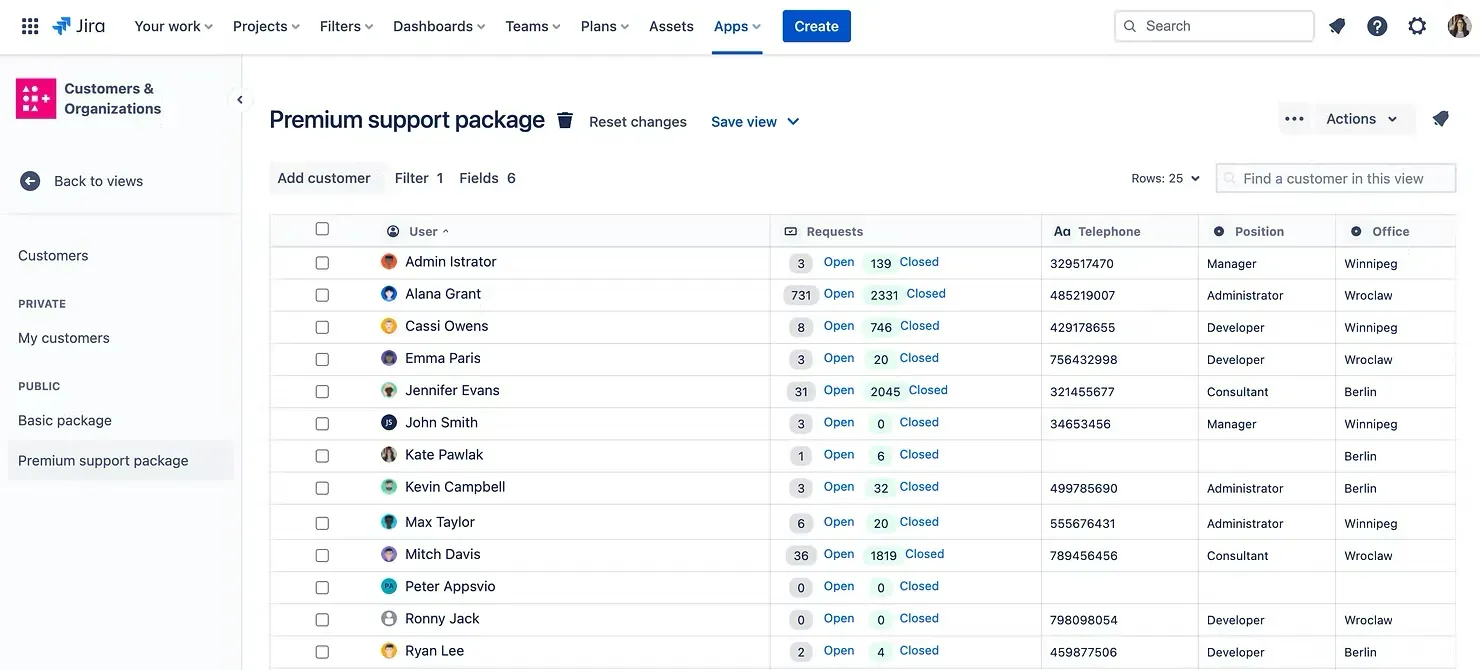The width and height of the screenshot is (1480, 670).
Task: Click the delete view trash icon
Action: click(564, 120)
